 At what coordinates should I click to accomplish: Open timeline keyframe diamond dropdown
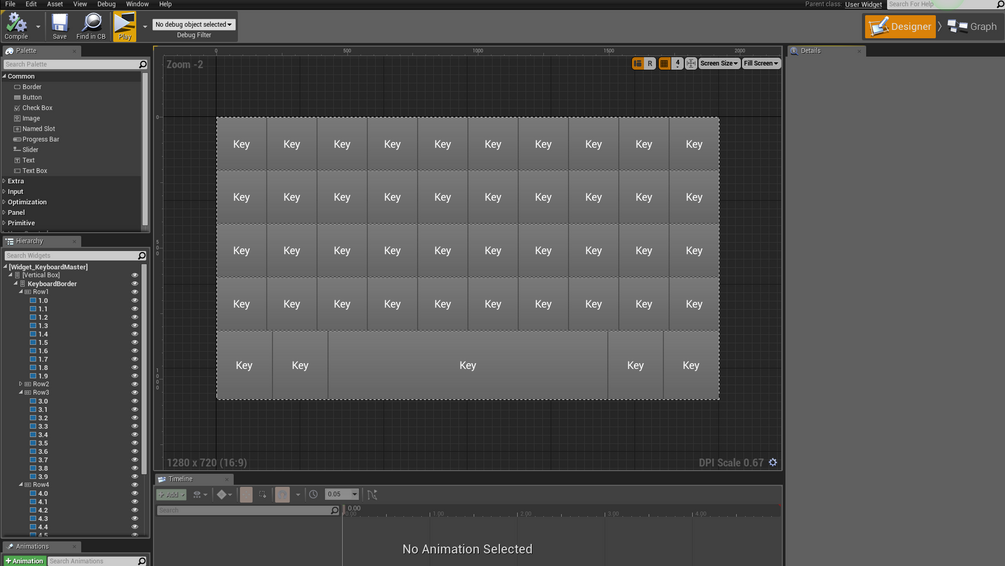[224, 494]
